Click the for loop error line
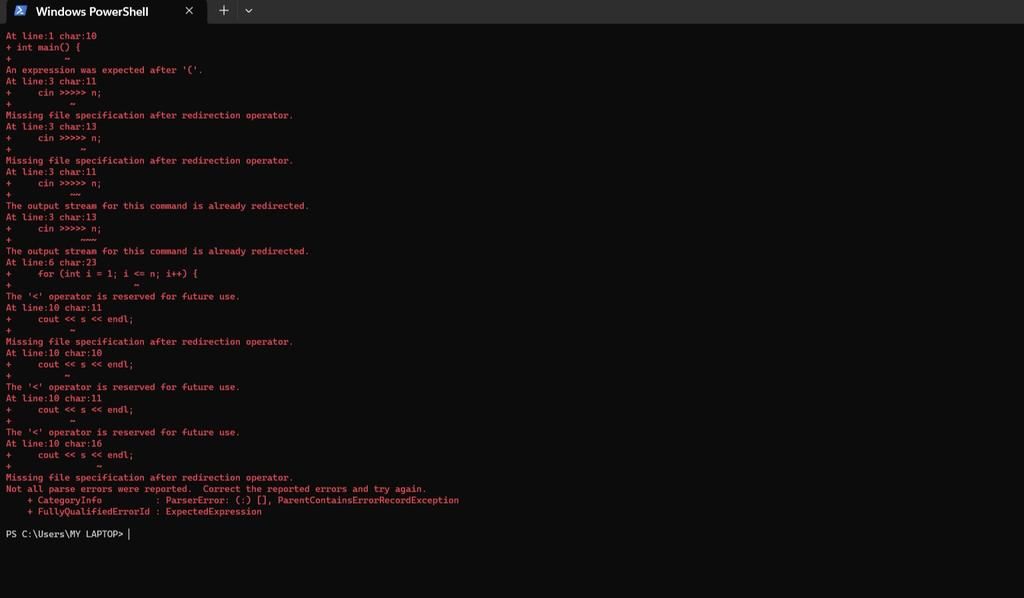1024x598 pixels. (100, 273)
